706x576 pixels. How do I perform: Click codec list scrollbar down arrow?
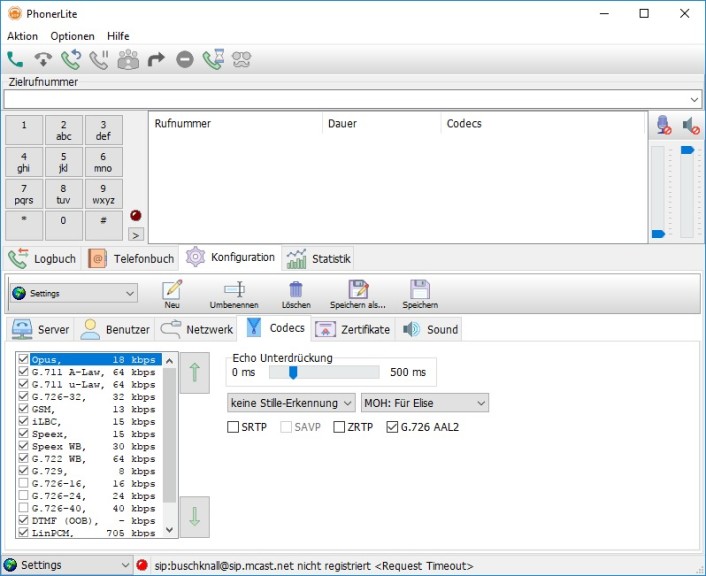[x=169, y=530]
